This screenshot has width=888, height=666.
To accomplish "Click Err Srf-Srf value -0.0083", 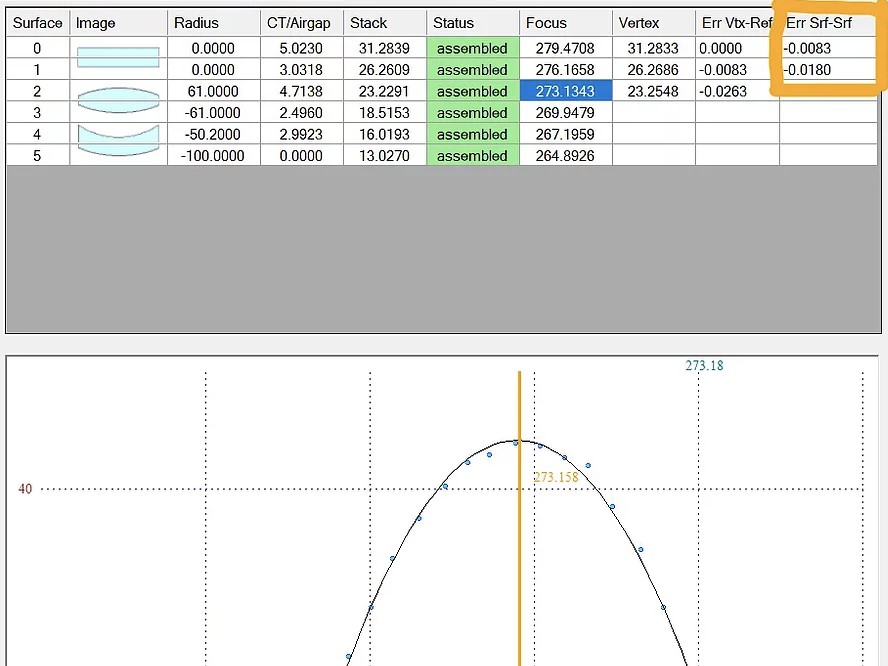I will [x=828, y=48].
